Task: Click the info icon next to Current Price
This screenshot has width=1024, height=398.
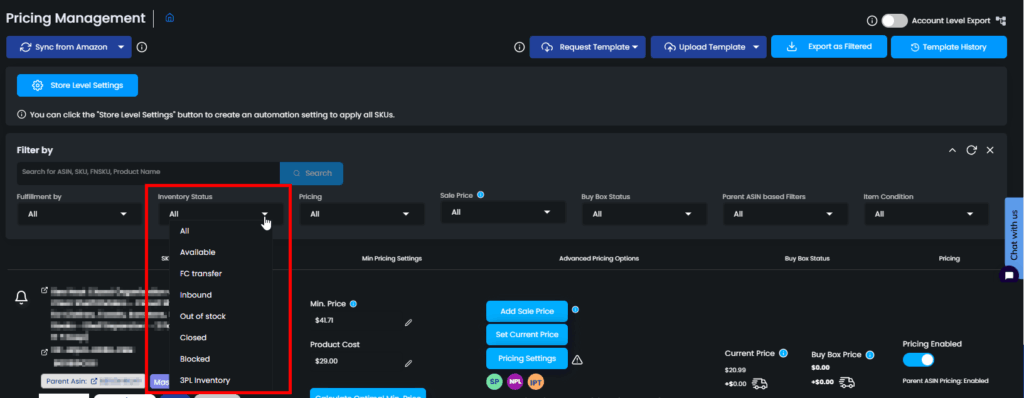Action: (x=783, y=354)
